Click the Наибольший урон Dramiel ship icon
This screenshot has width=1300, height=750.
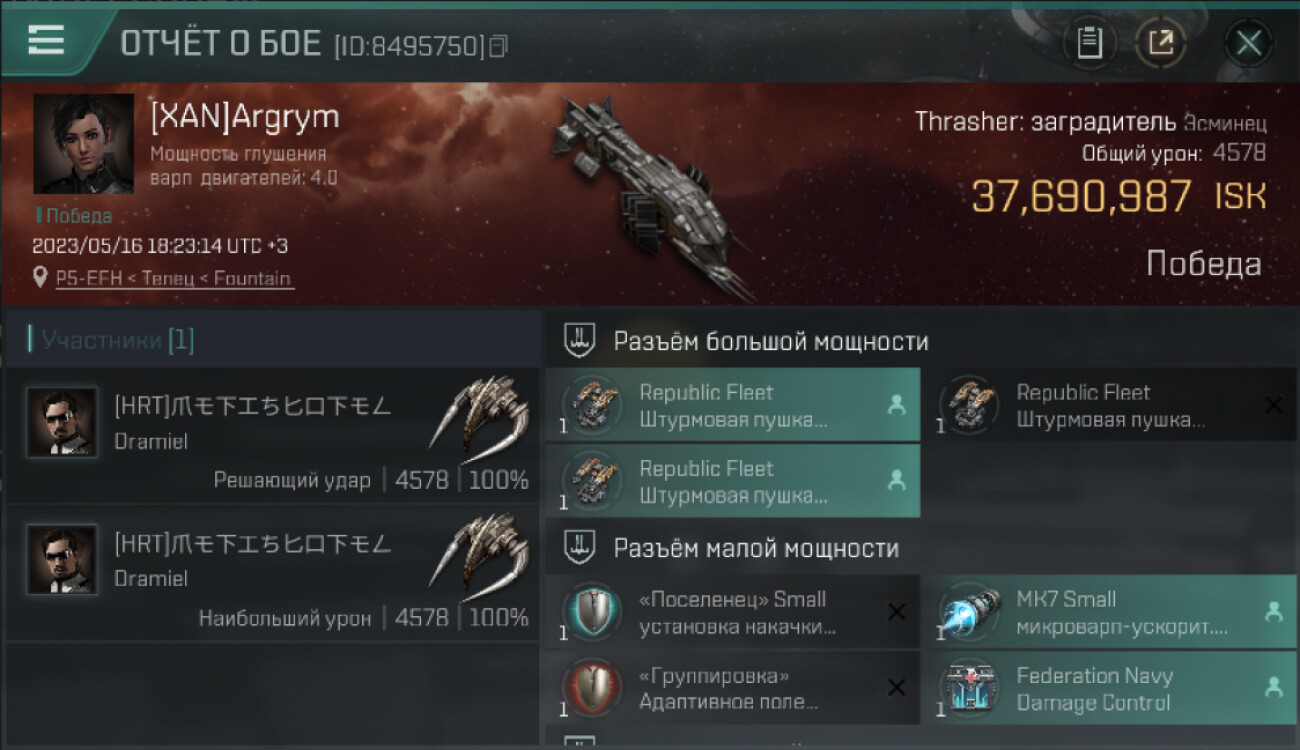tap(479, 550)
